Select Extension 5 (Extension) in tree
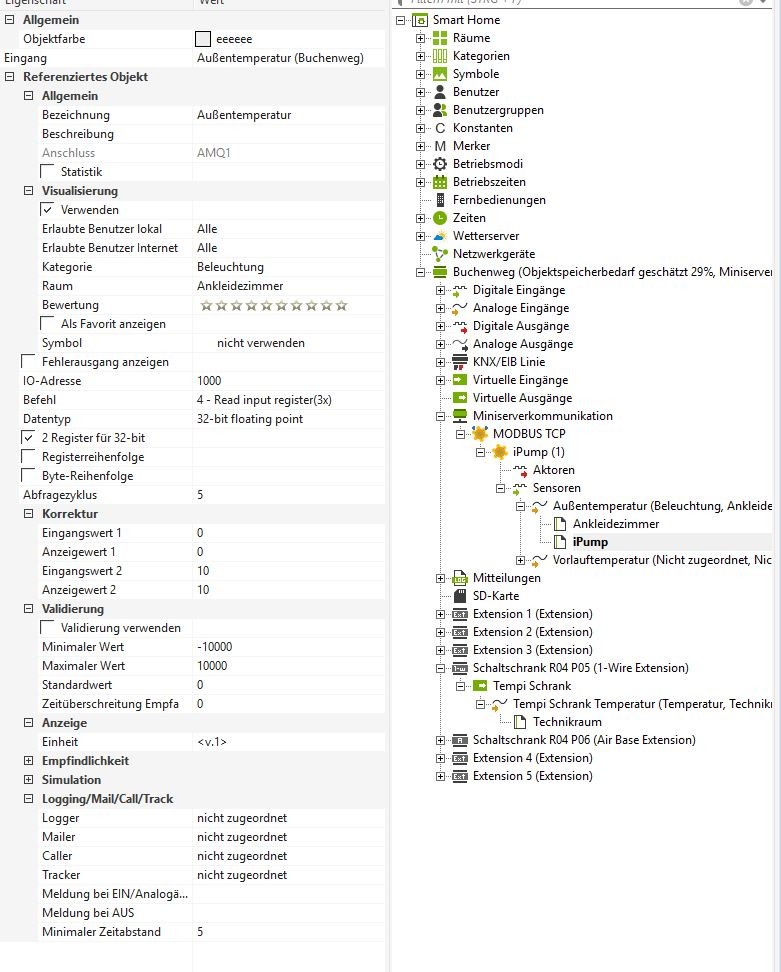The image size is (781, 972). pos(532,775)
